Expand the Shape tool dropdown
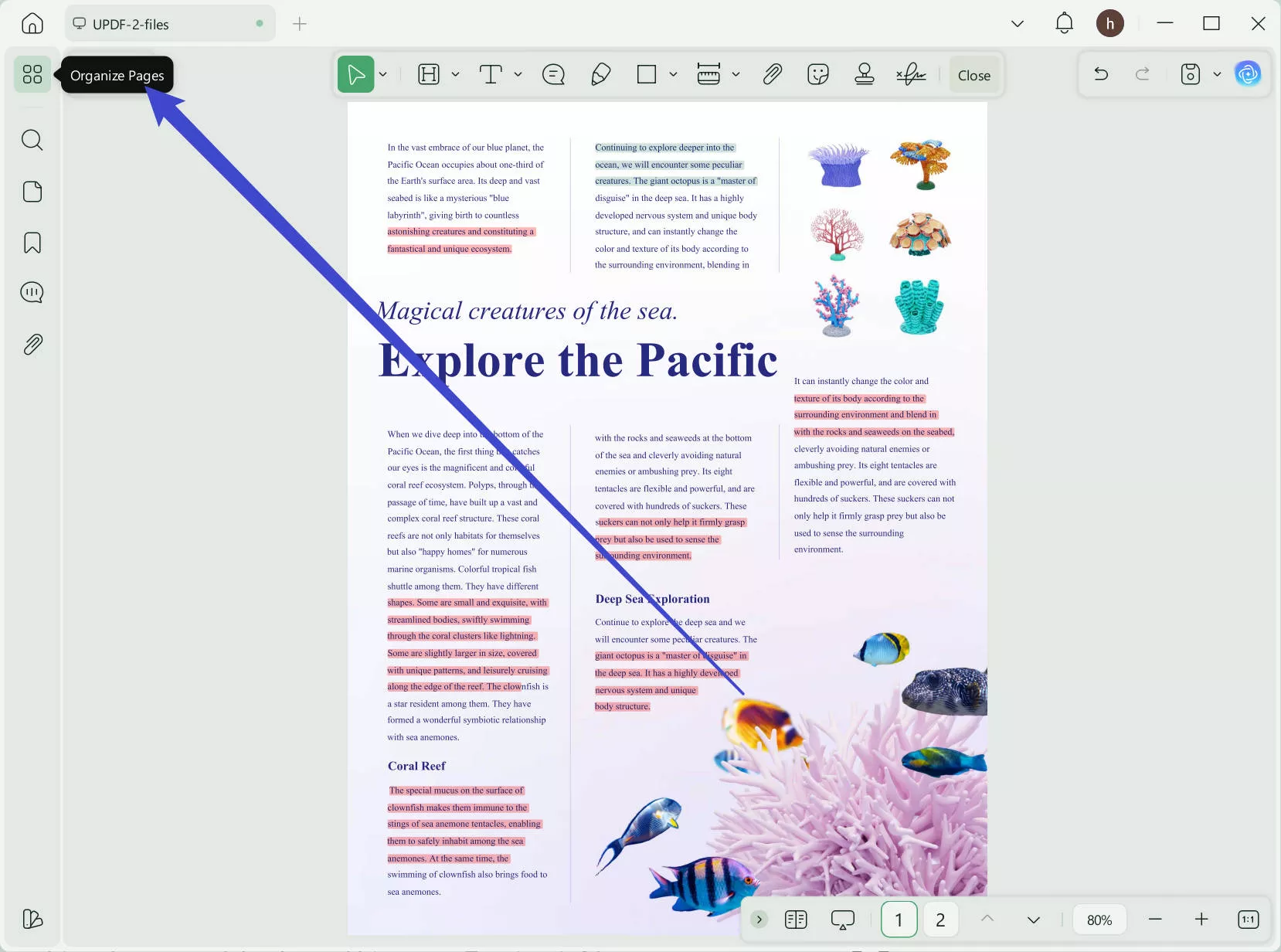 [672, 74]
